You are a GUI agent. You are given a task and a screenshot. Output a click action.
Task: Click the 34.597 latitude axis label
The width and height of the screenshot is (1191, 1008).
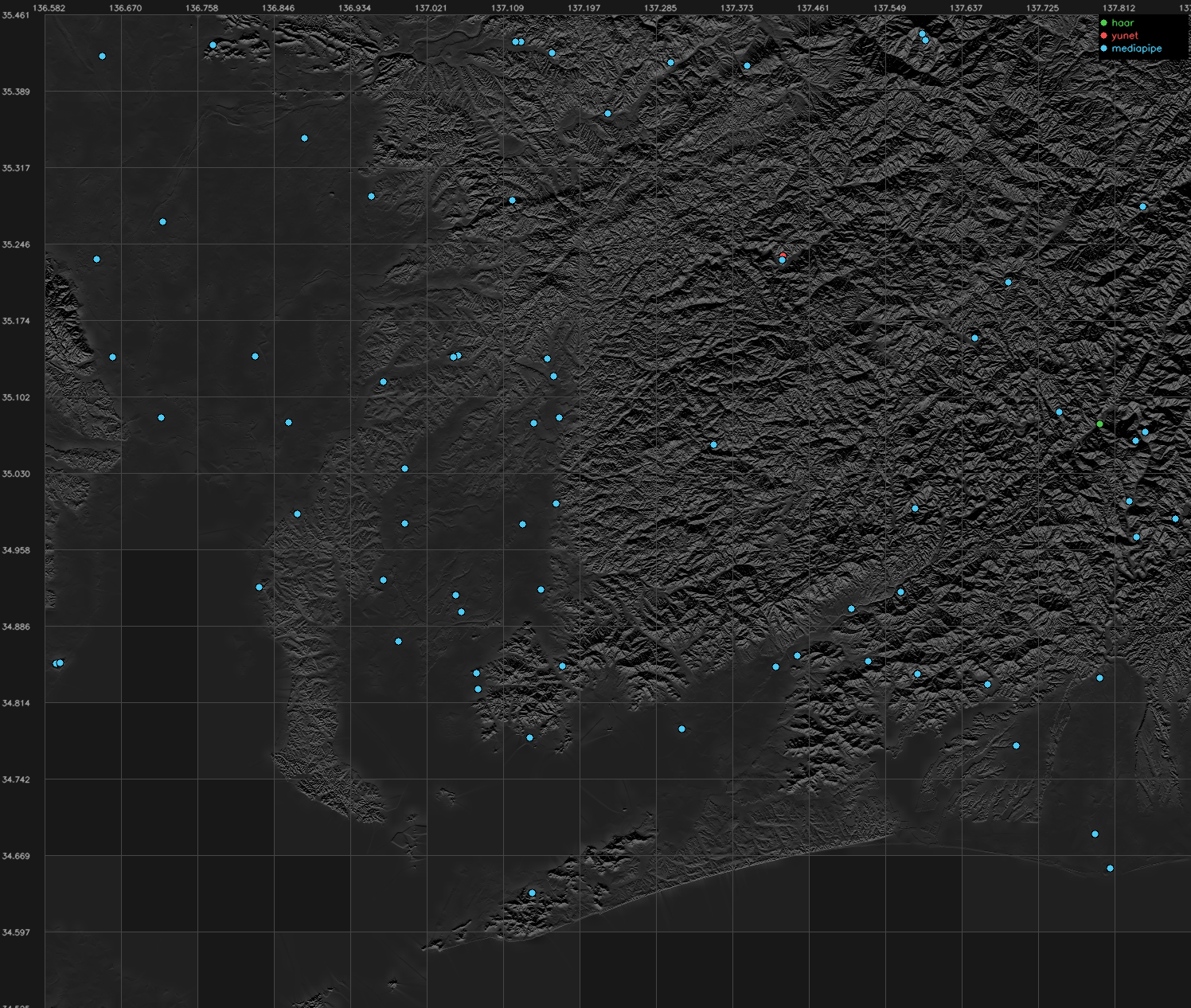pos(16,932)
